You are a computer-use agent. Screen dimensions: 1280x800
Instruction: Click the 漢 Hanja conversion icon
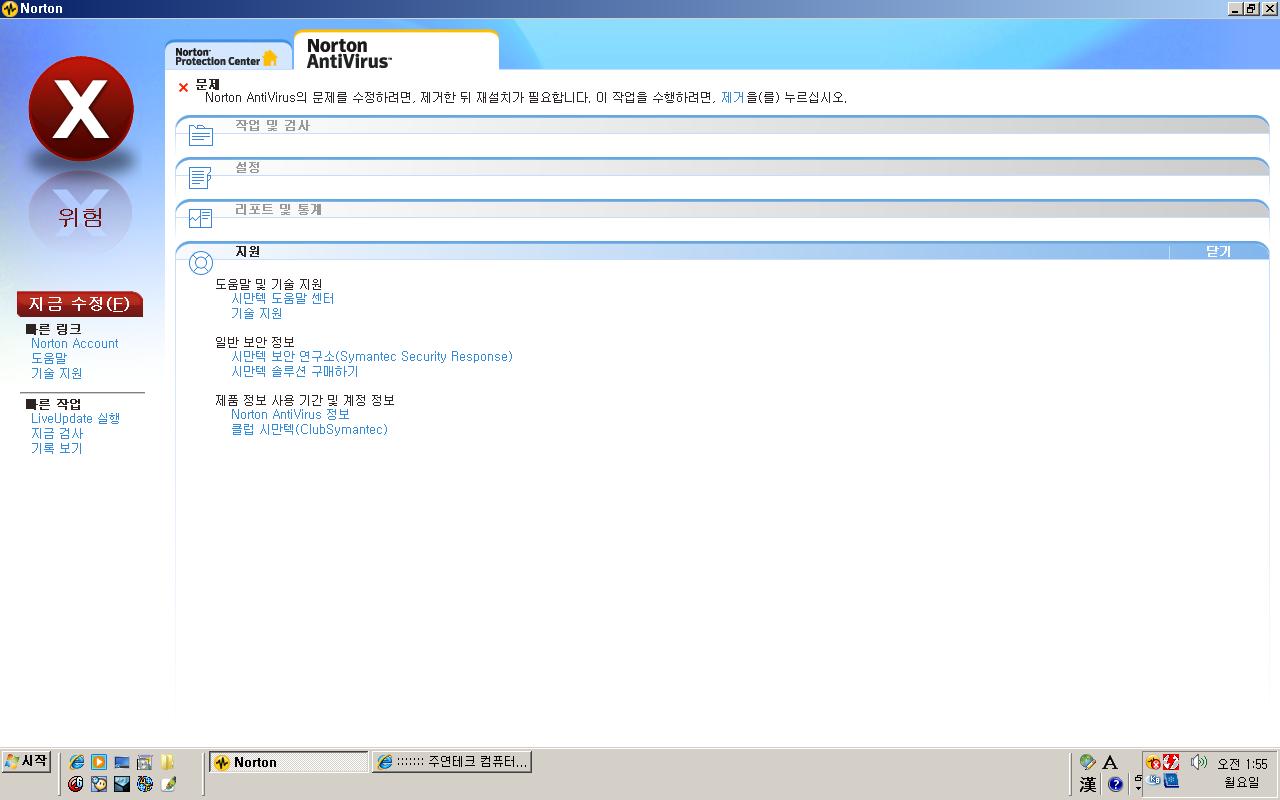pyautogui.click(x=1088, y=784)
